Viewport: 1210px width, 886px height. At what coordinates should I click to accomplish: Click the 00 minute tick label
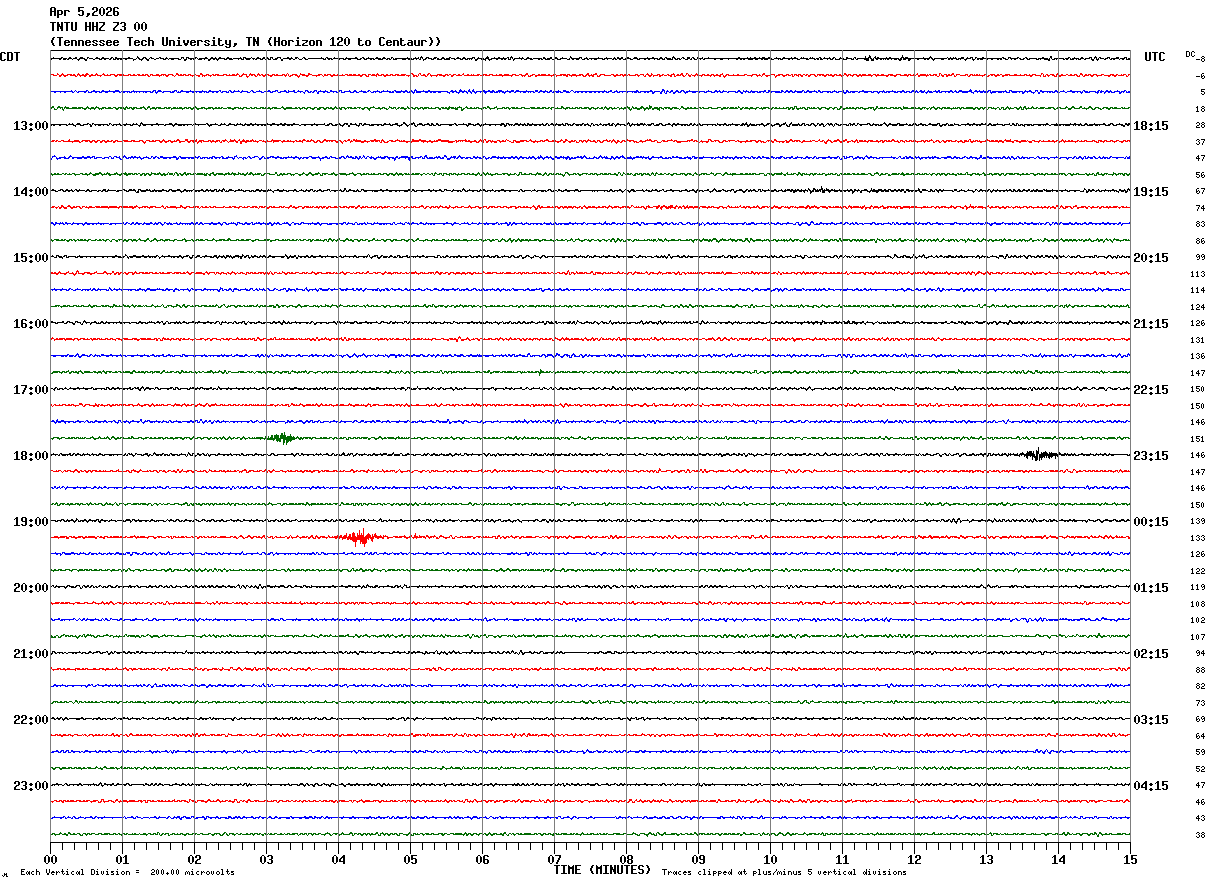[x=50, y=859]
